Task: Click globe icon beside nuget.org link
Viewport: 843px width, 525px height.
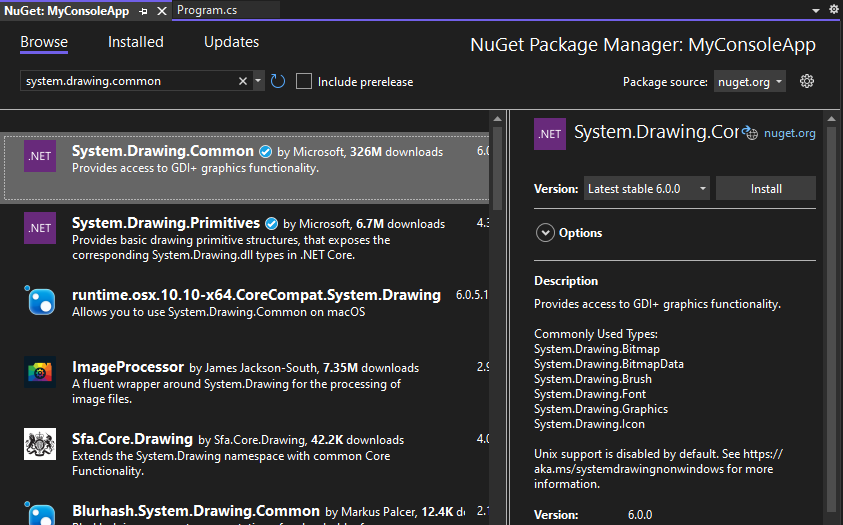Action: tap(750, 132)
